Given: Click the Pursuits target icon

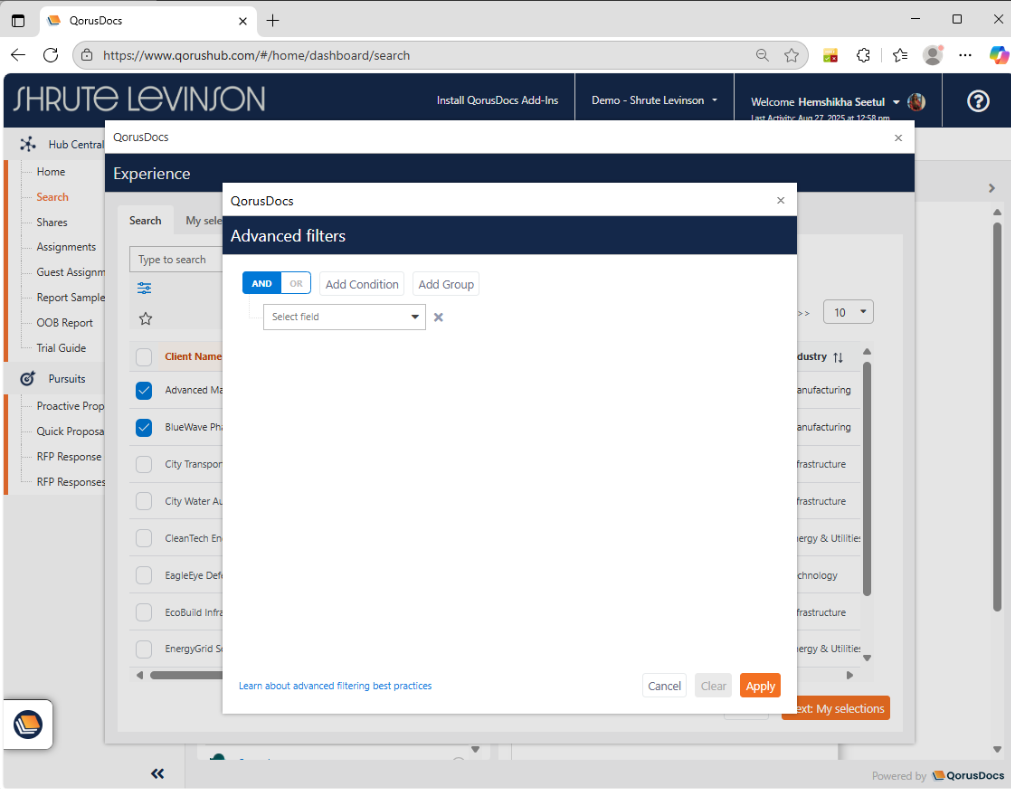Looking at the screenshot, I should [x=27, y=378].
